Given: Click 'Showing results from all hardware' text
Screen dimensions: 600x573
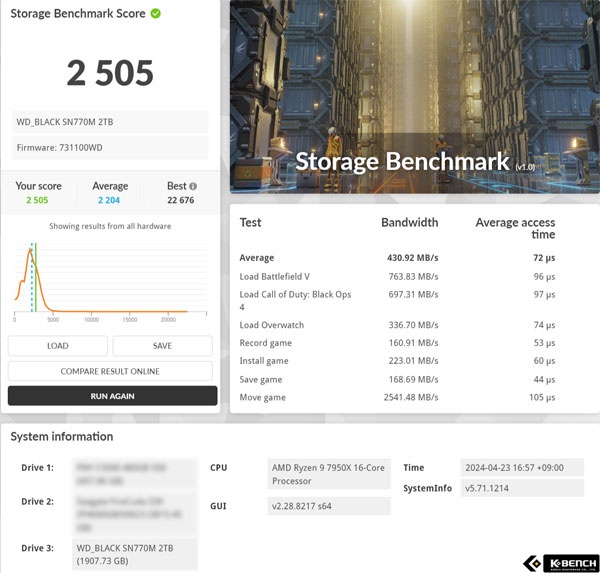Looking at the screenshot, I should 110,226.
